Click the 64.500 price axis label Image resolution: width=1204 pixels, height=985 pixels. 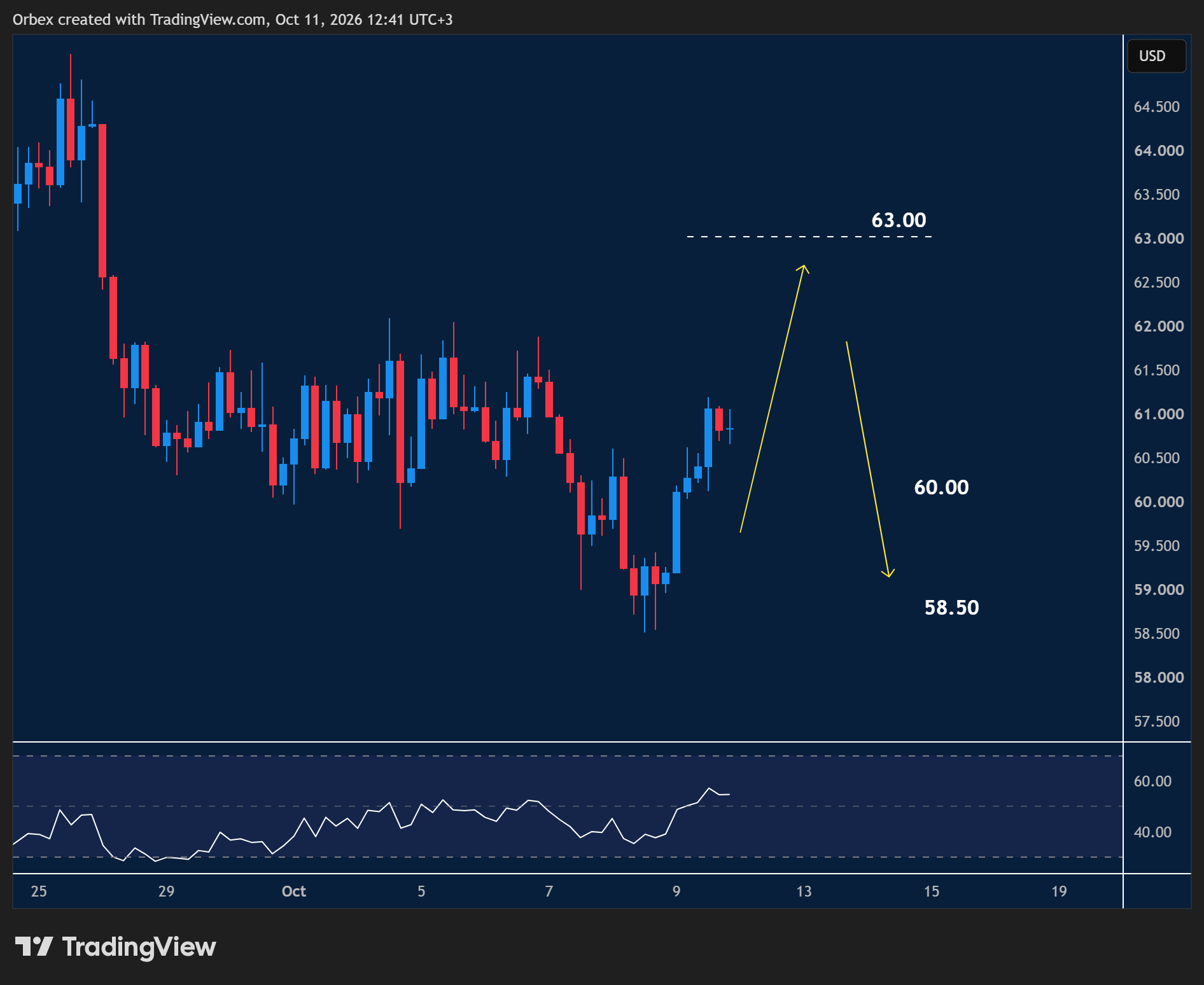1156,107
